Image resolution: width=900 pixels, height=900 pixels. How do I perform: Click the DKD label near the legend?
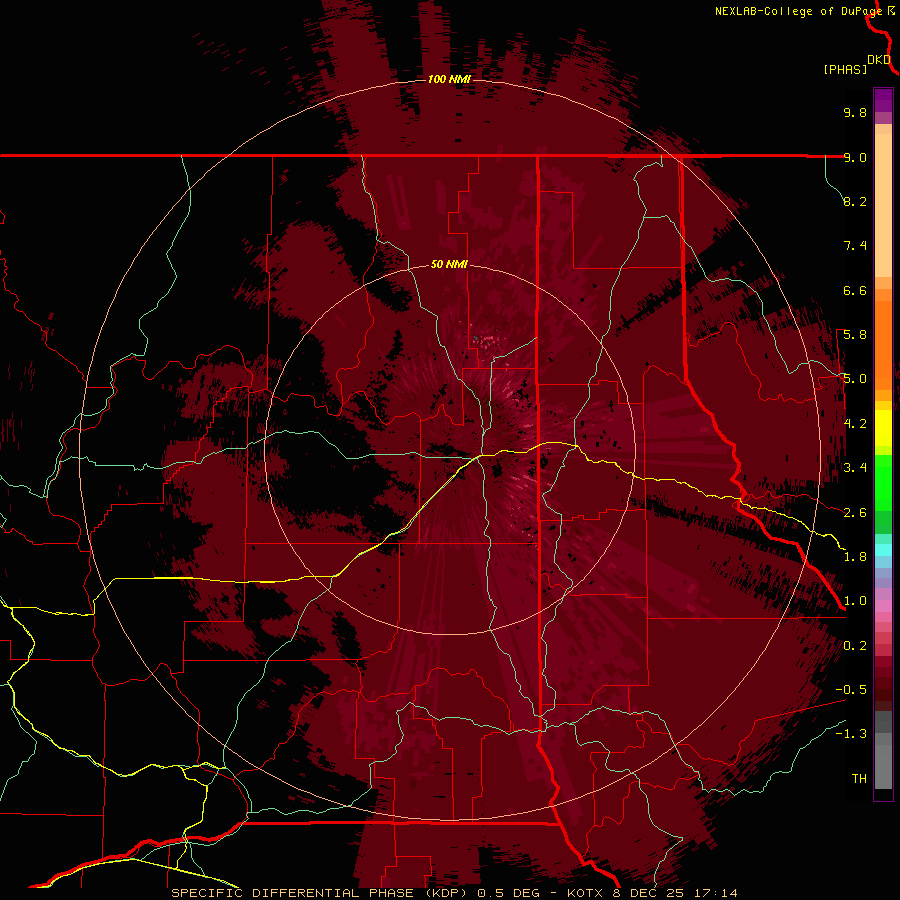(879, 59)
